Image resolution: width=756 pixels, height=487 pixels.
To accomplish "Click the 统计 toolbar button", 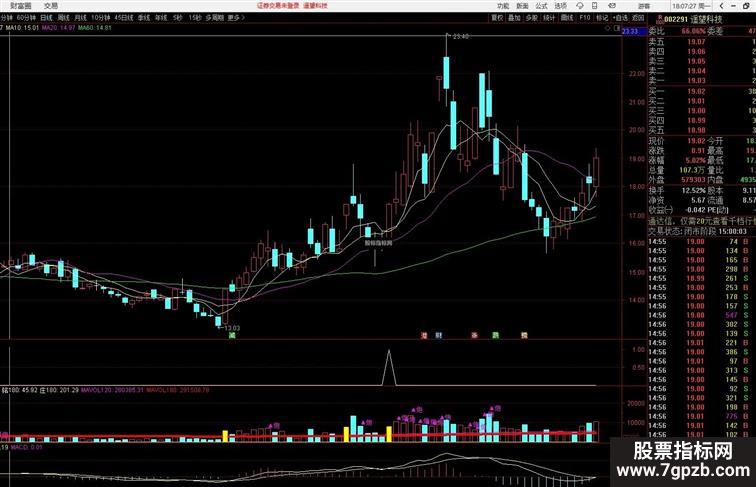I will 549,17.
